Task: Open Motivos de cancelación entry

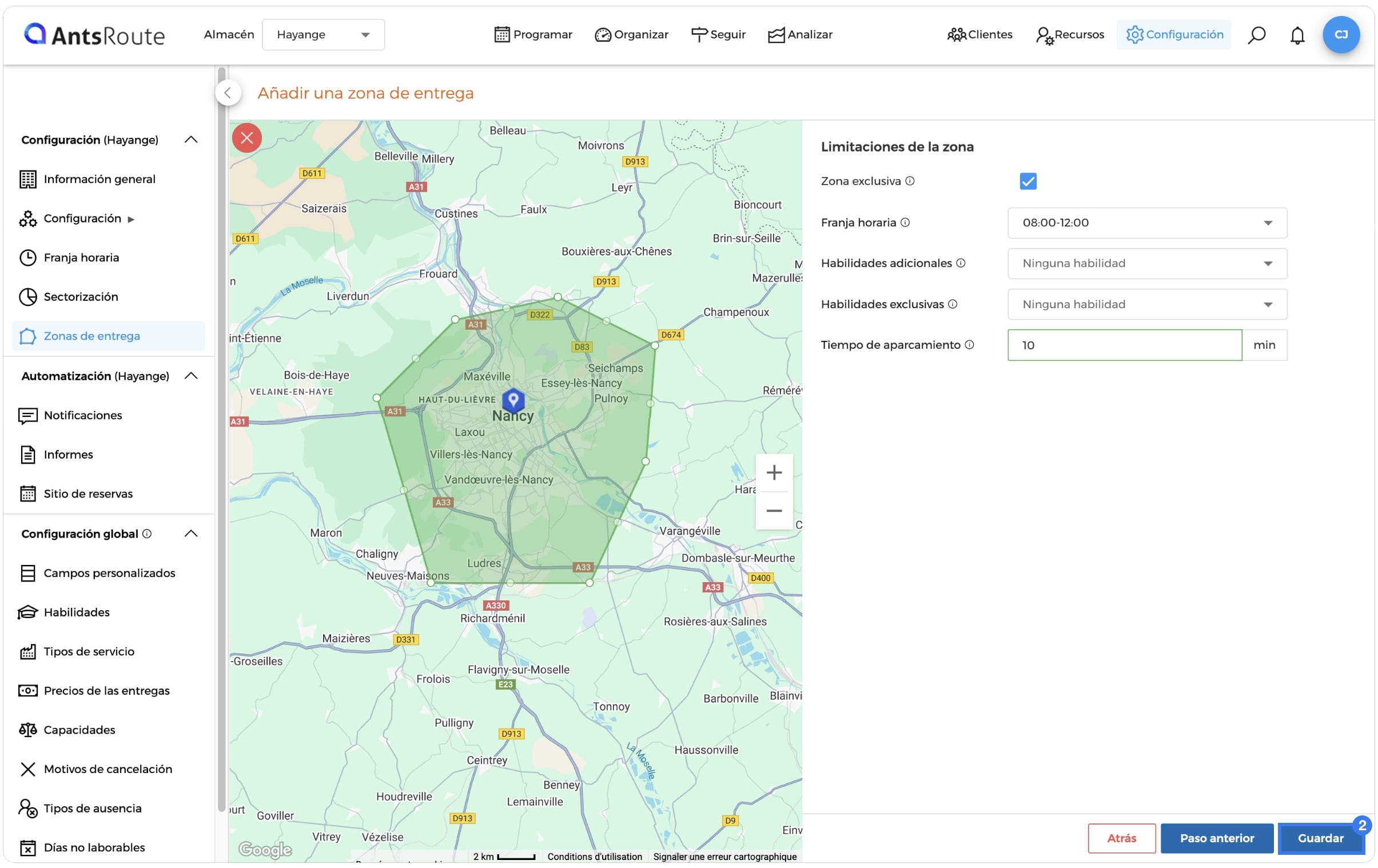Action: (108, 769)
